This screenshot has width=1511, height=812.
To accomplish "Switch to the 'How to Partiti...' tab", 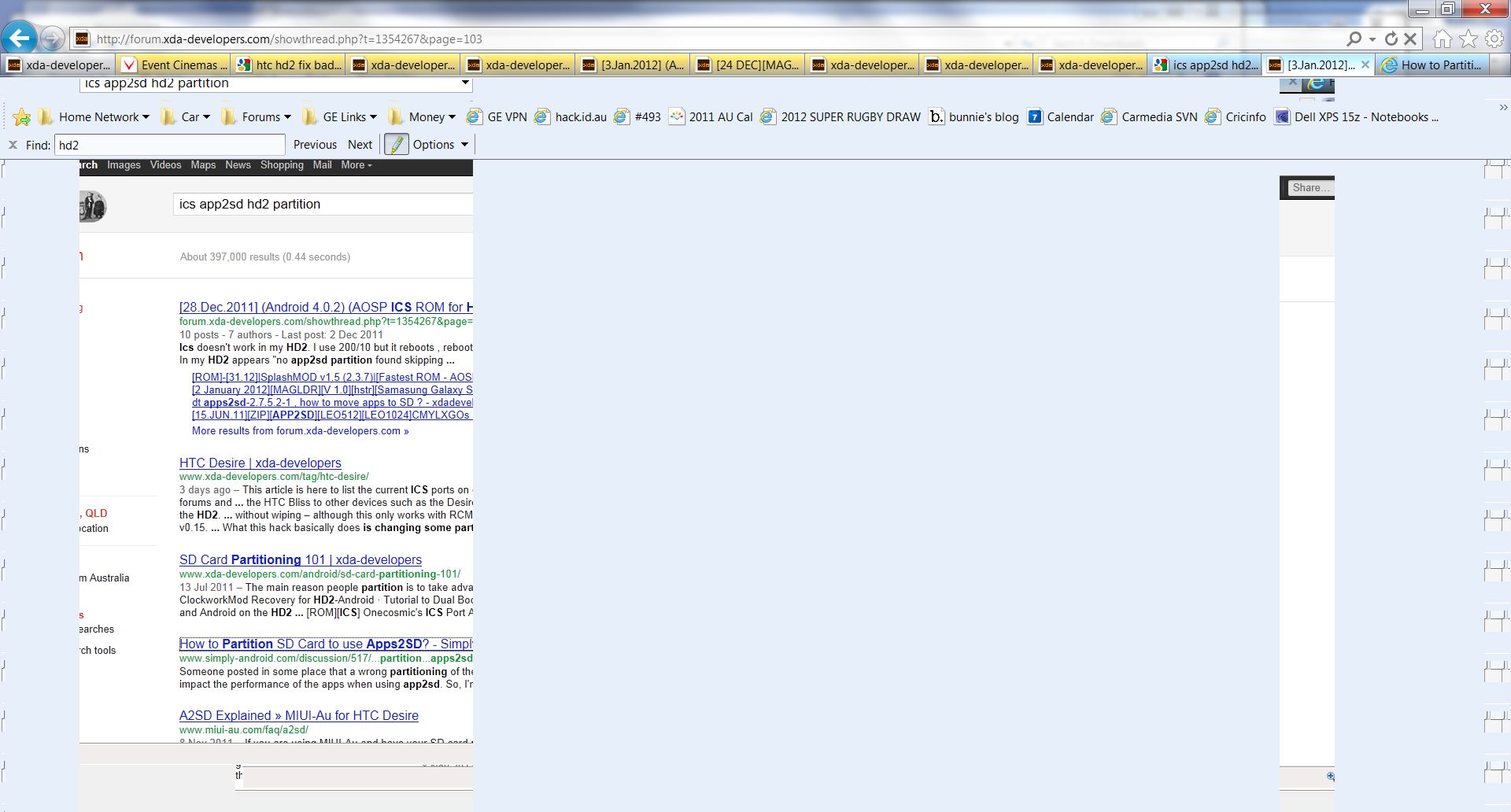I will 1434,65.
